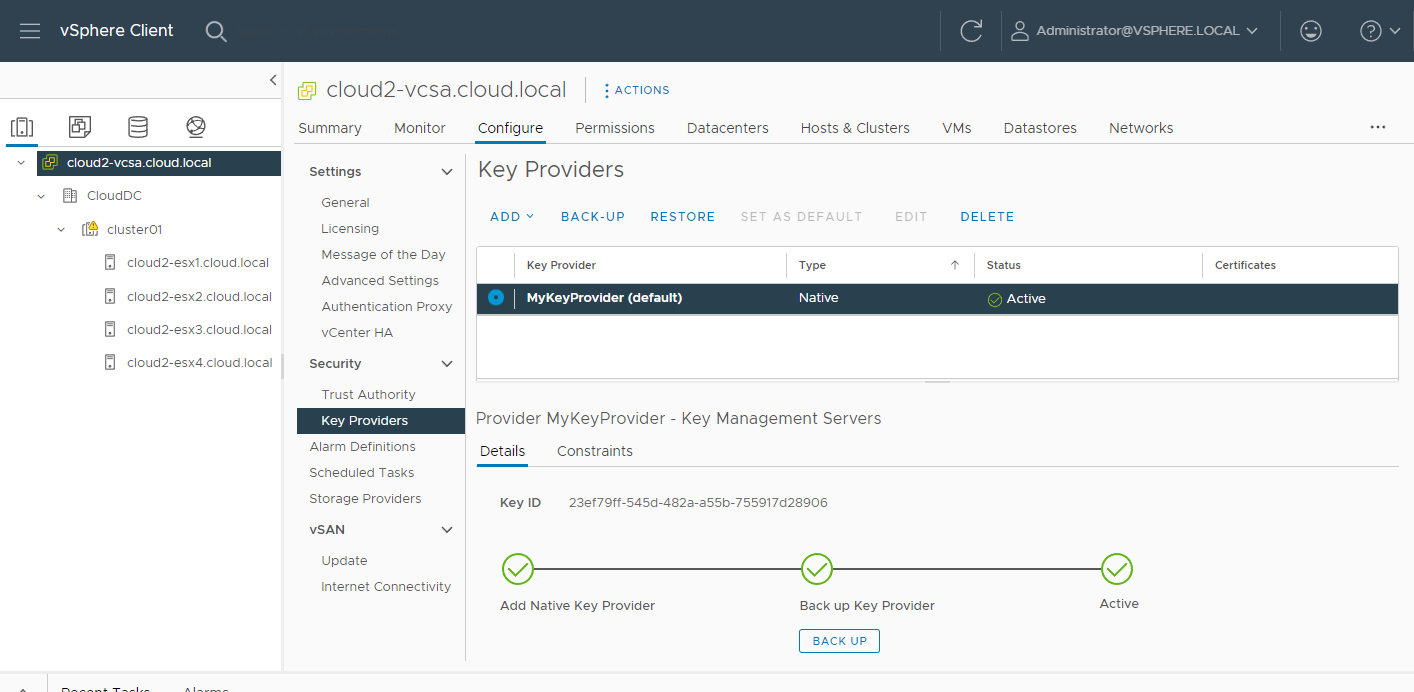Open Storage Providers

[x=365, y=499]
